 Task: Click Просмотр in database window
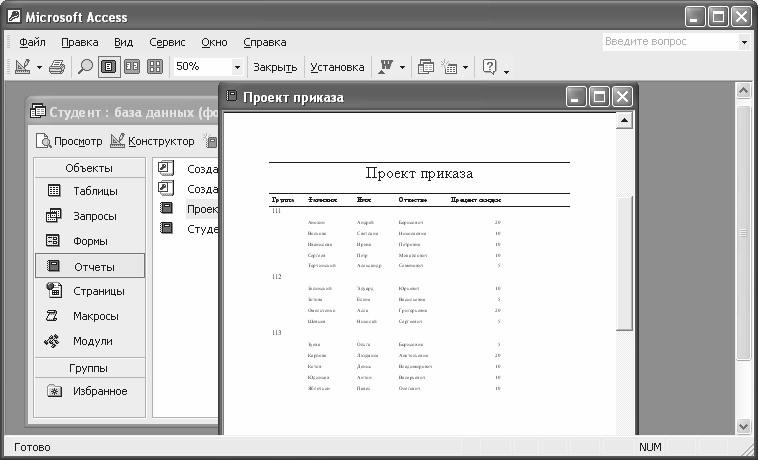coord(69,141)
